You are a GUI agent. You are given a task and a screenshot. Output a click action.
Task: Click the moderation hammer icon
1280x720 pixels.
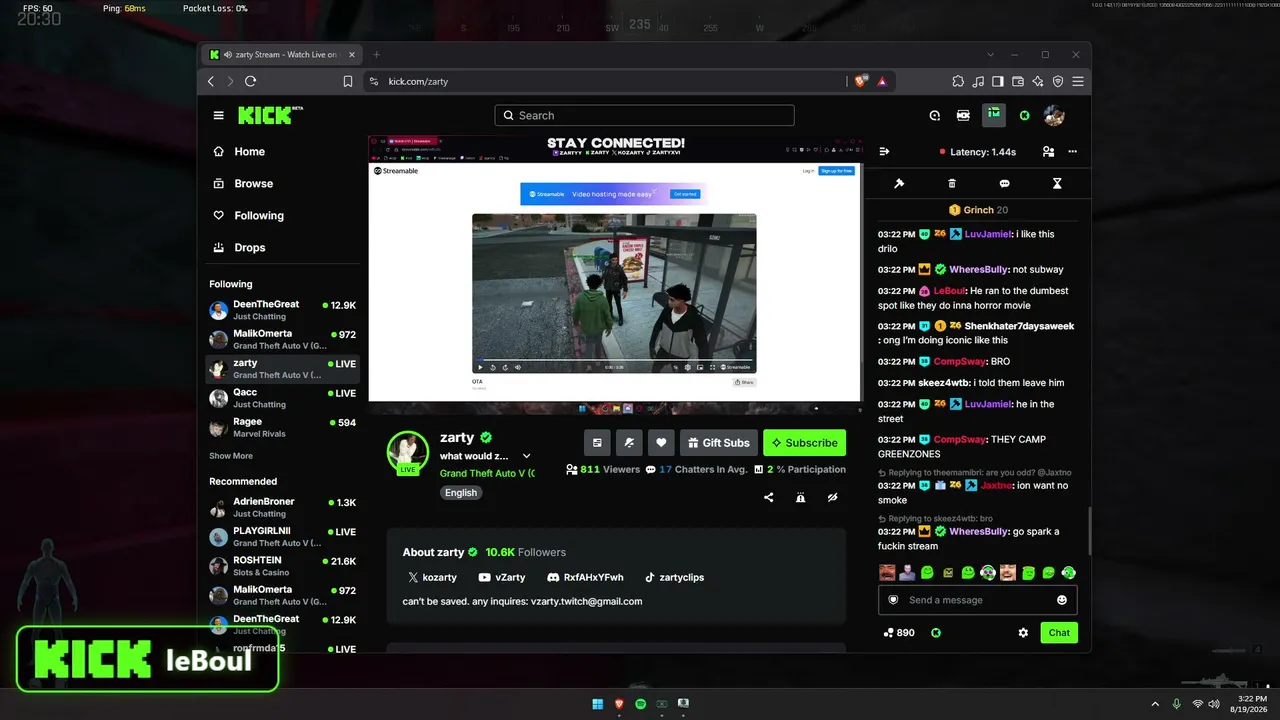899,184
